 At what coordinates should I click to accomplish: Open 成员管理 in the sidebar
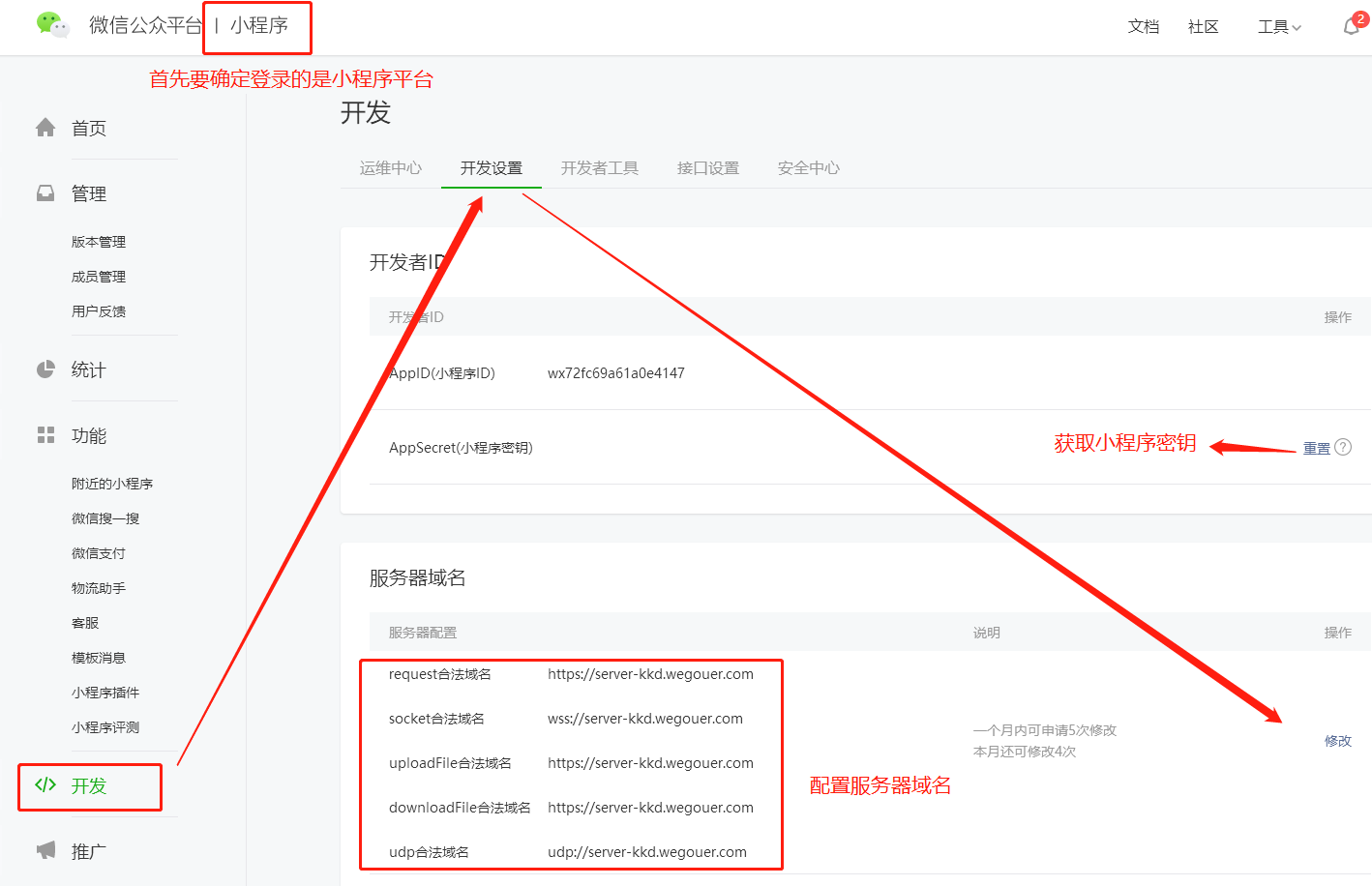click(x=99, y=277)
